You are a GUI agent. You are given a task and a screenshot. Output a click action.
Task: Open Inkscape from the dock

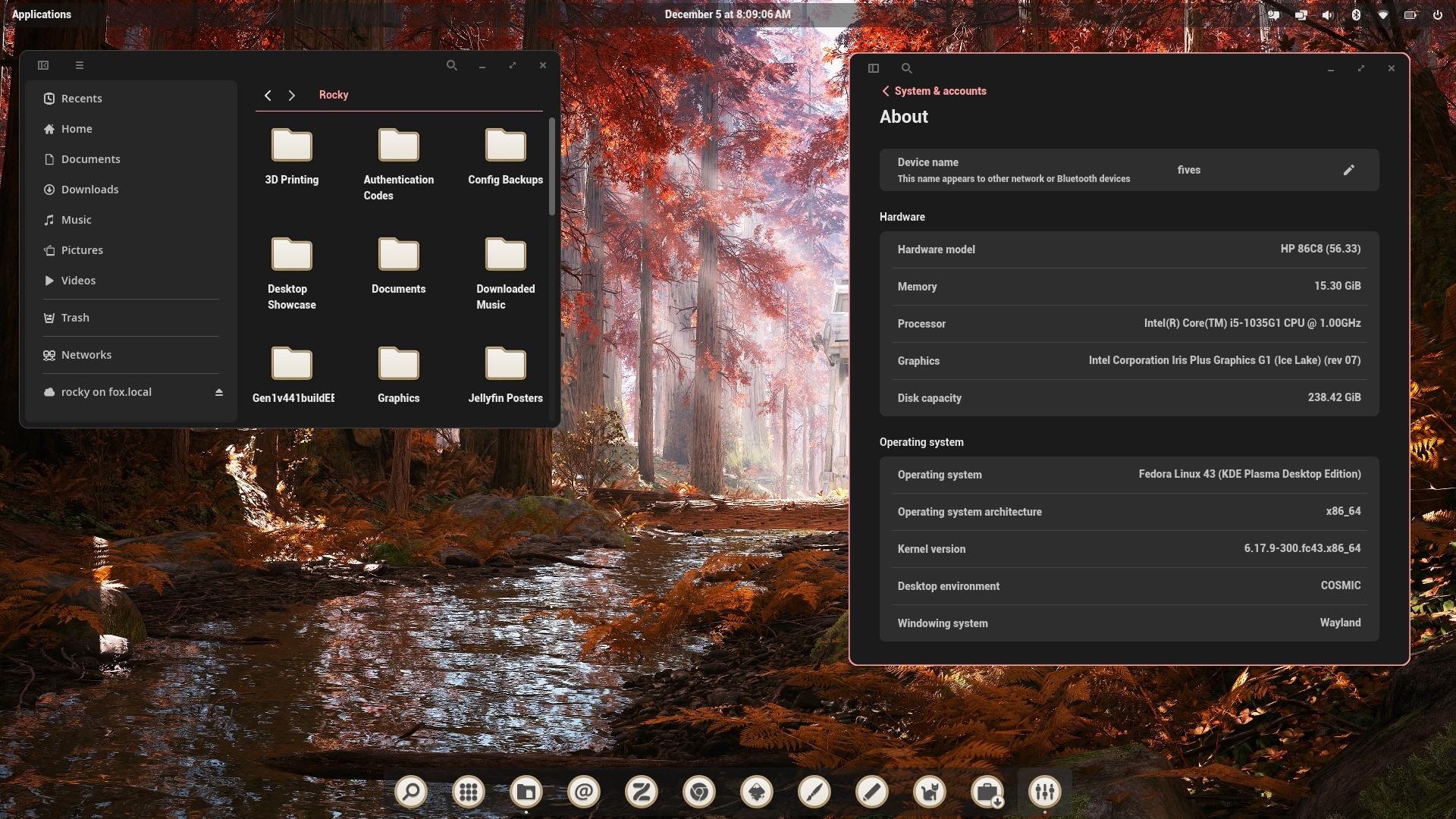coord(756,792)
